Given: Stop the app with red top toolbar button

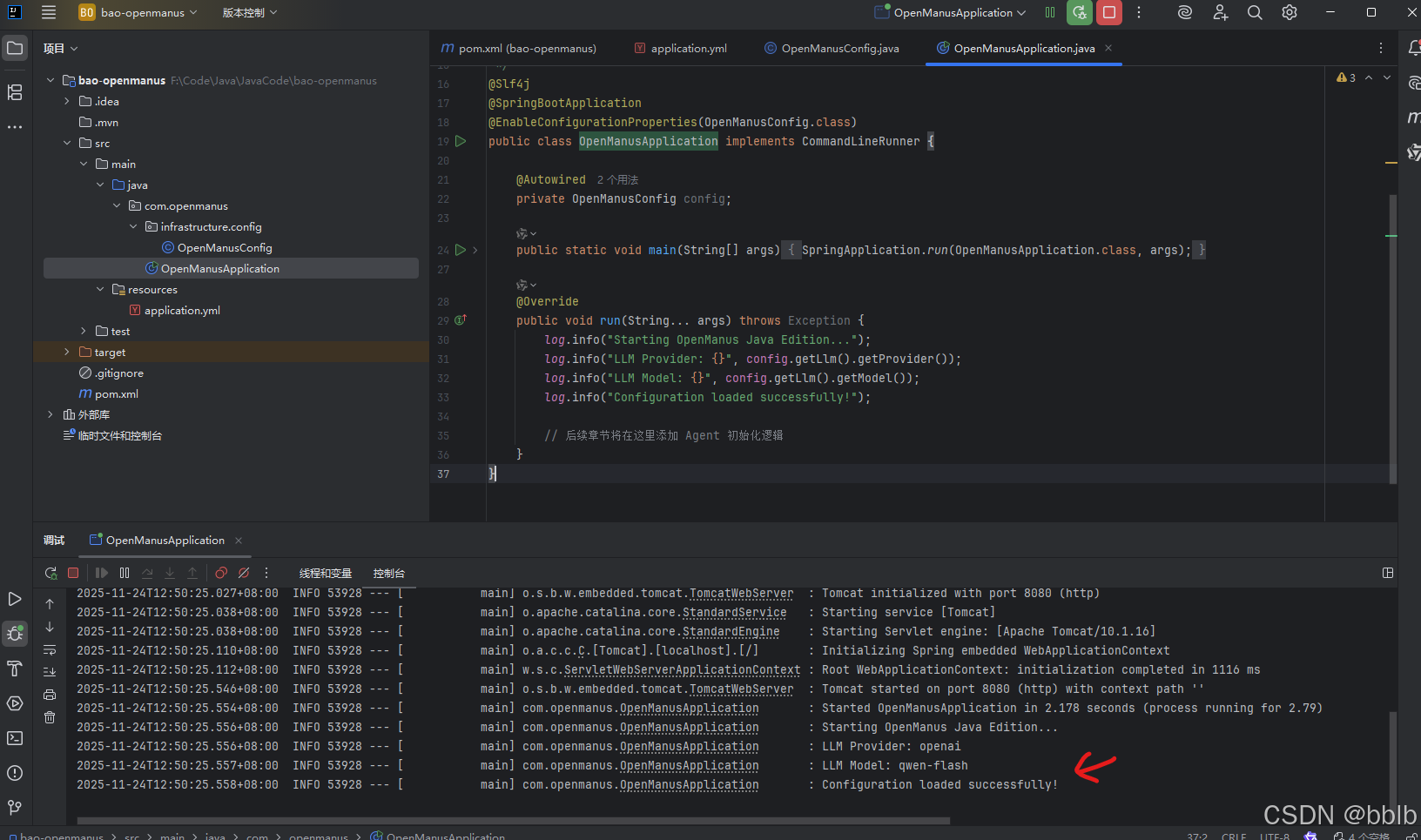Looking at the screenshot, I should click(x=1109, y=12).
